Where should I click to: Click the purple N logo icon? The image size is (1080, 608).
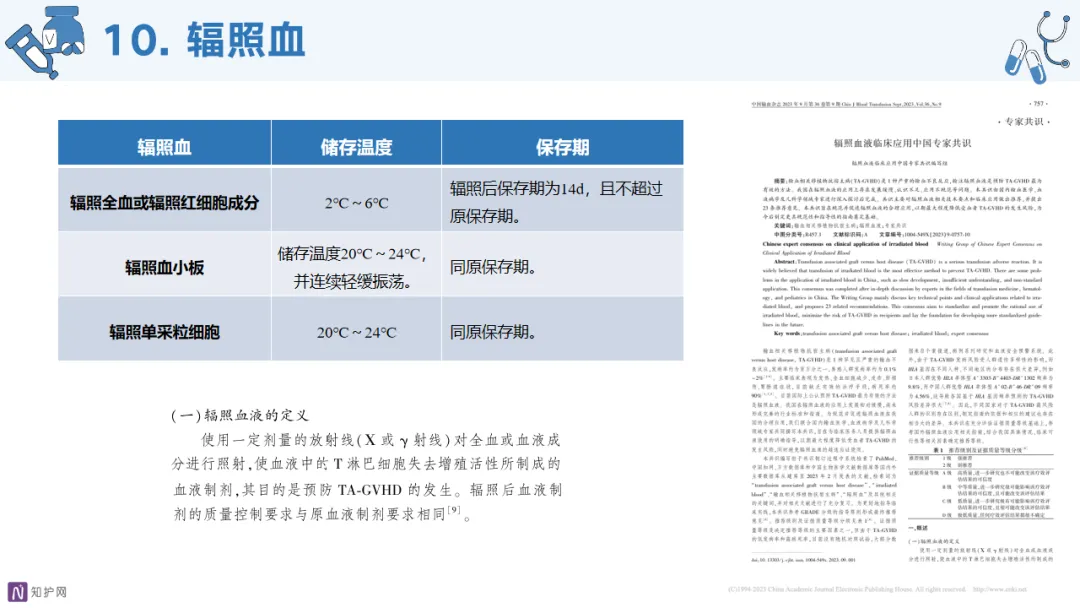(17, 592)
